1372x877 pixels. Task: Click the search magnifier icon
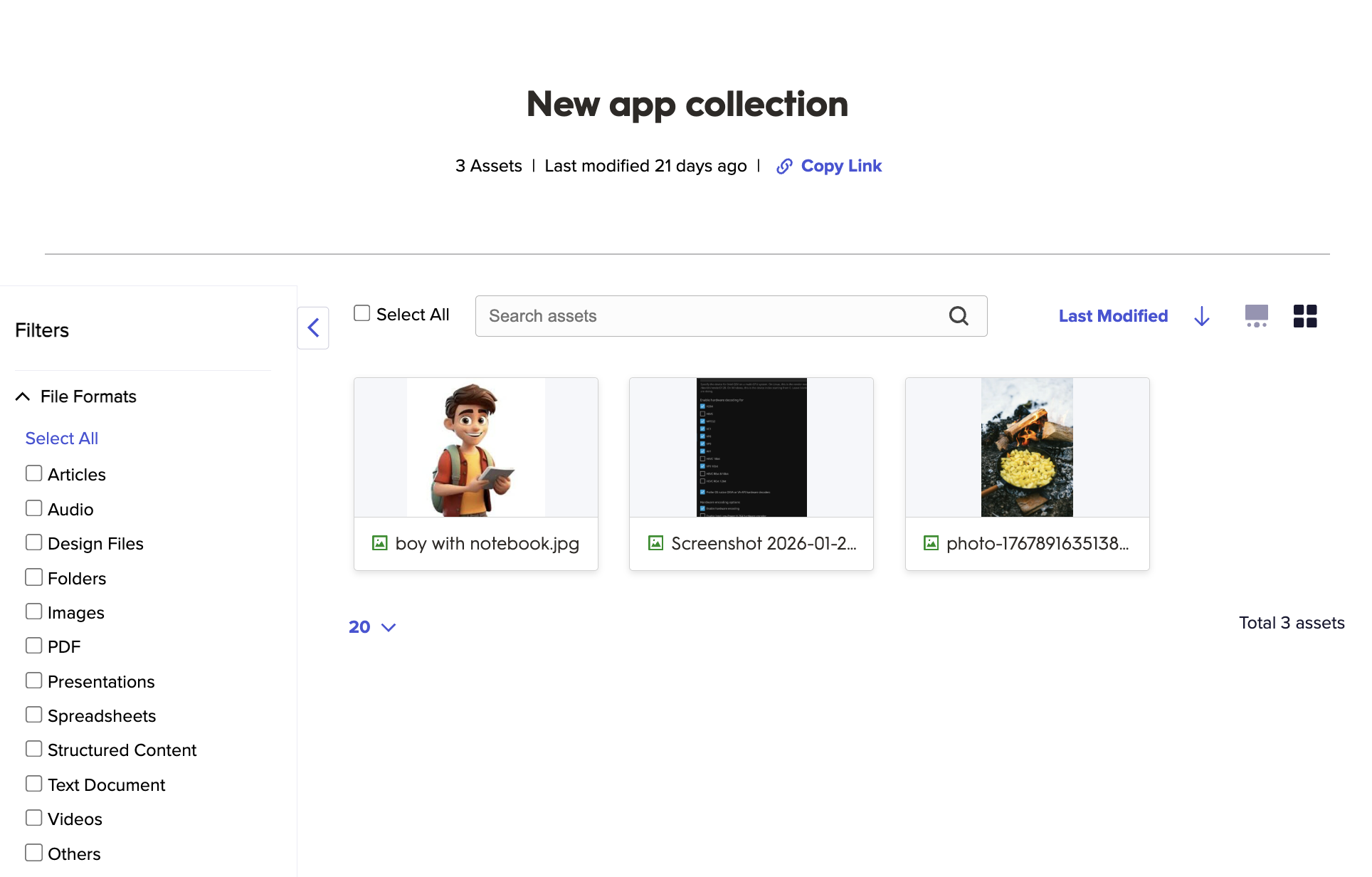[959, 316]
